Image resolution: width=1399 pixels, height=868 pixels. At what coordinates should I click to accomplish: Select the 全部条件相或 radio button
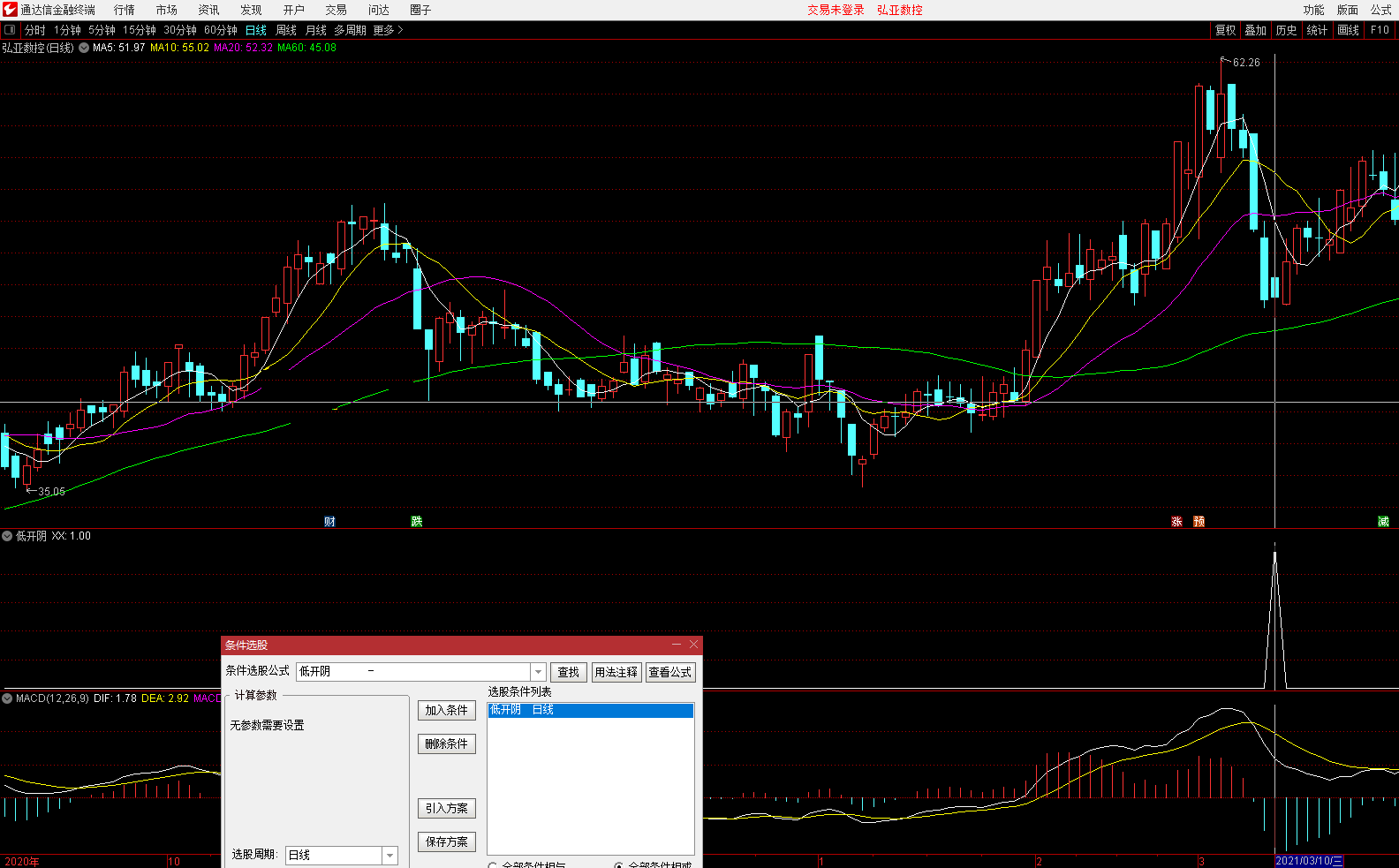[x=619, y=865]
